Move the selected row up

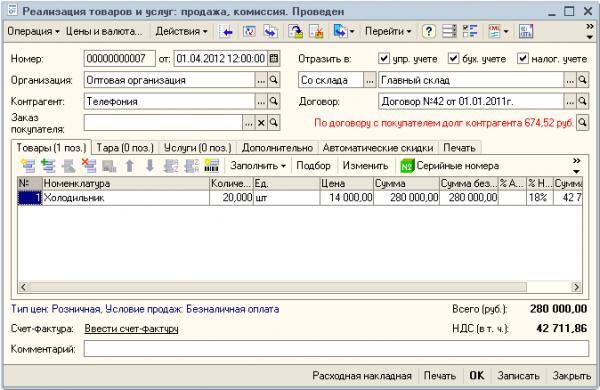[x=130, y=166]
